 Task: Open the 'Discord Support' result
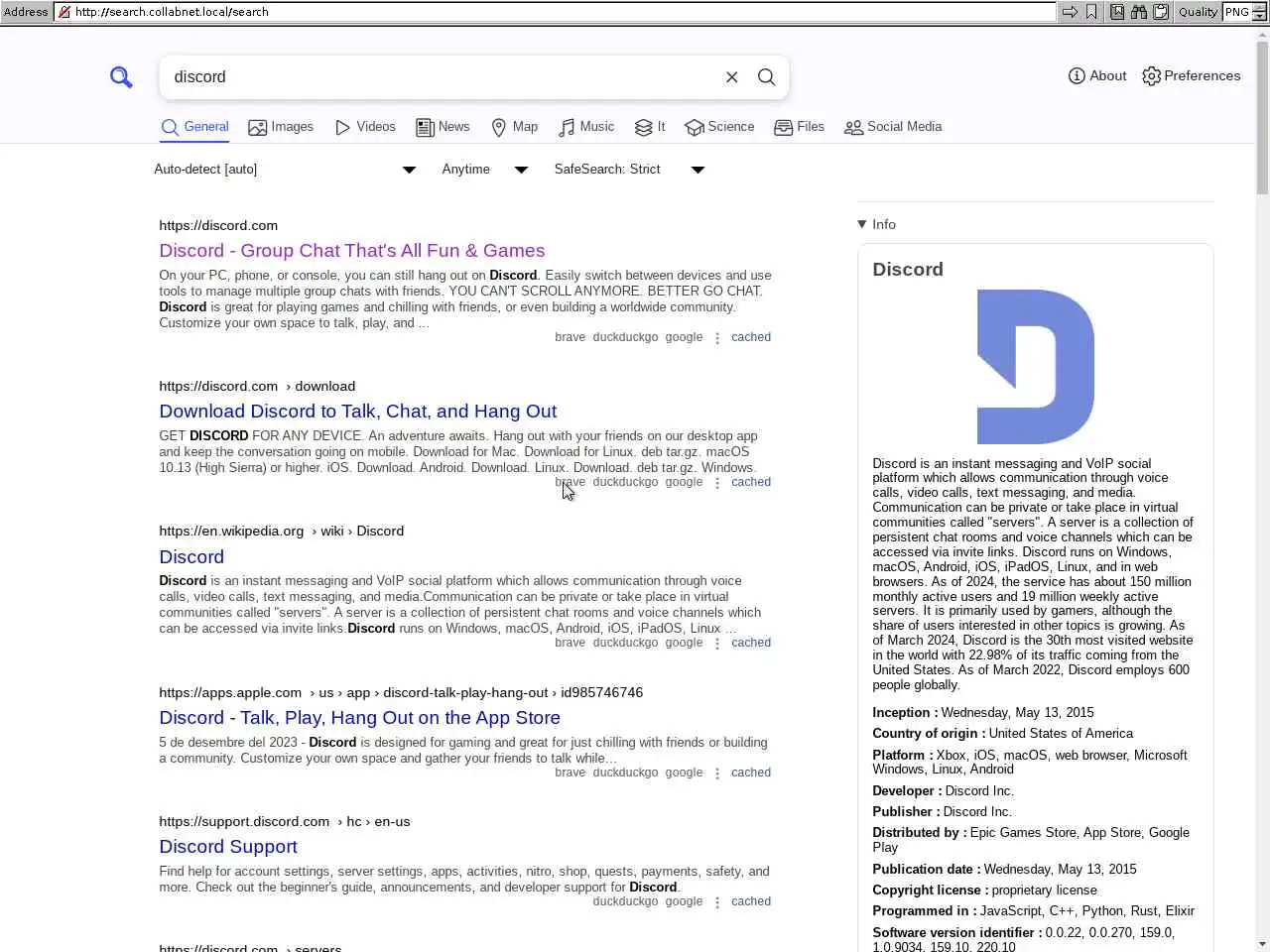228,847
